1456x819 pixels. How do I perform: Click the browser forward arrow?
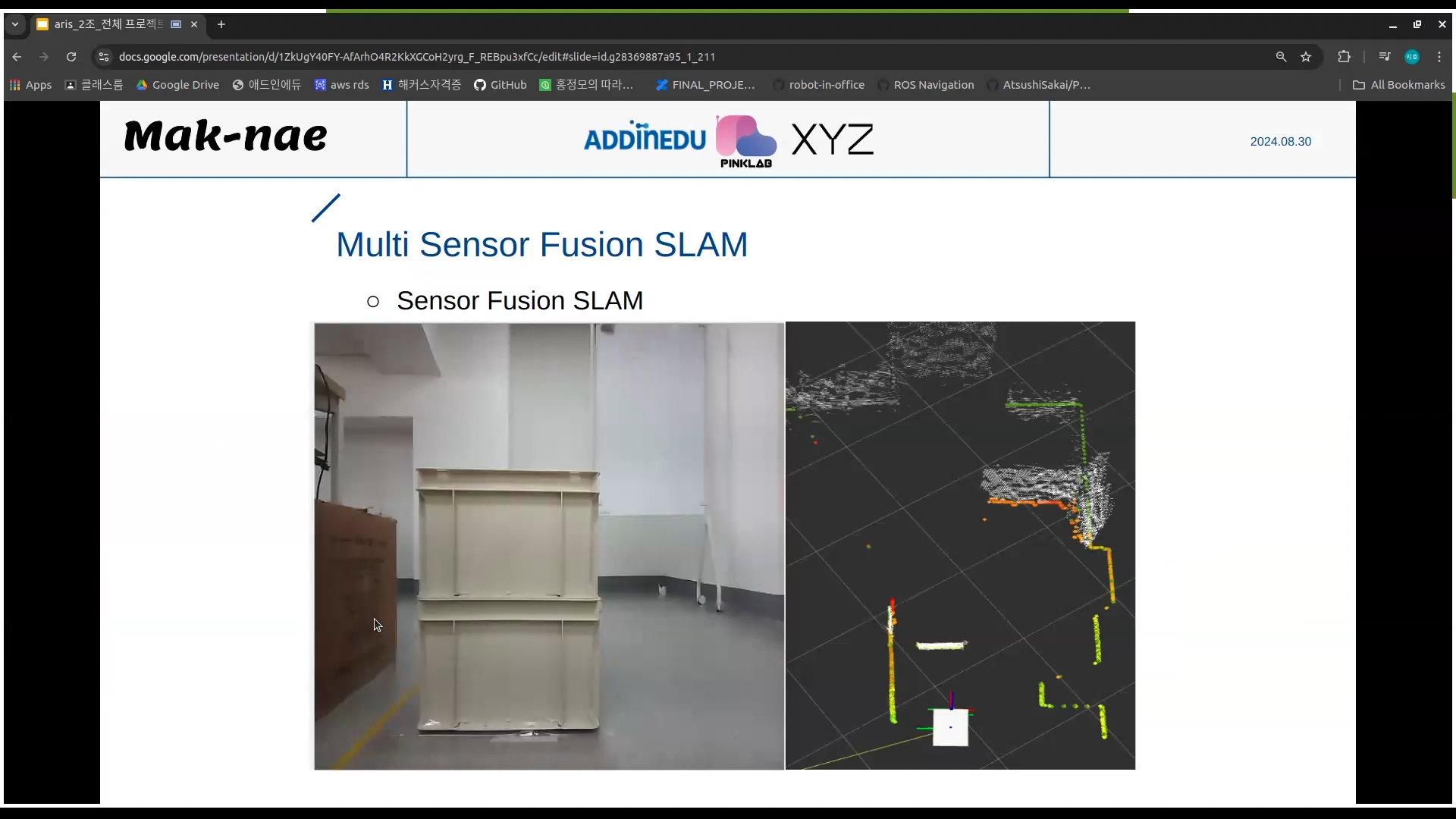(x=44, y=57)
